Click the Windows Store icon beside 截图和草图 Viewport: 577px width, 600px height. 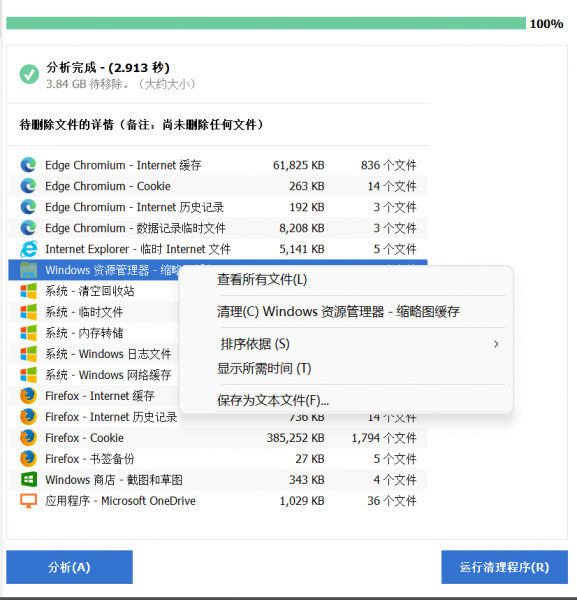pos(28,479)
